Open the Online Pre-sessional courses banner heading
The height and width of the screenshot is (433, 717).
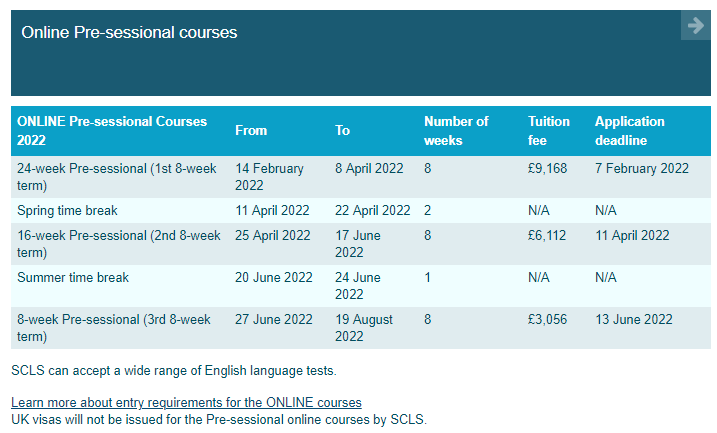(x=129, y=32)
